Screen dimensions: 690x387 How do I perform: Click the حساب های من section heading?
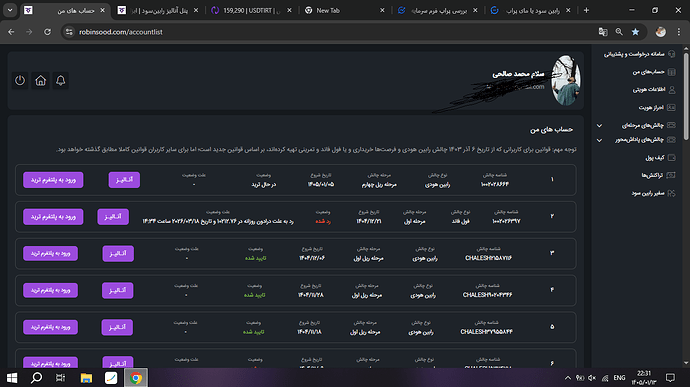click(x=551, y=130)
